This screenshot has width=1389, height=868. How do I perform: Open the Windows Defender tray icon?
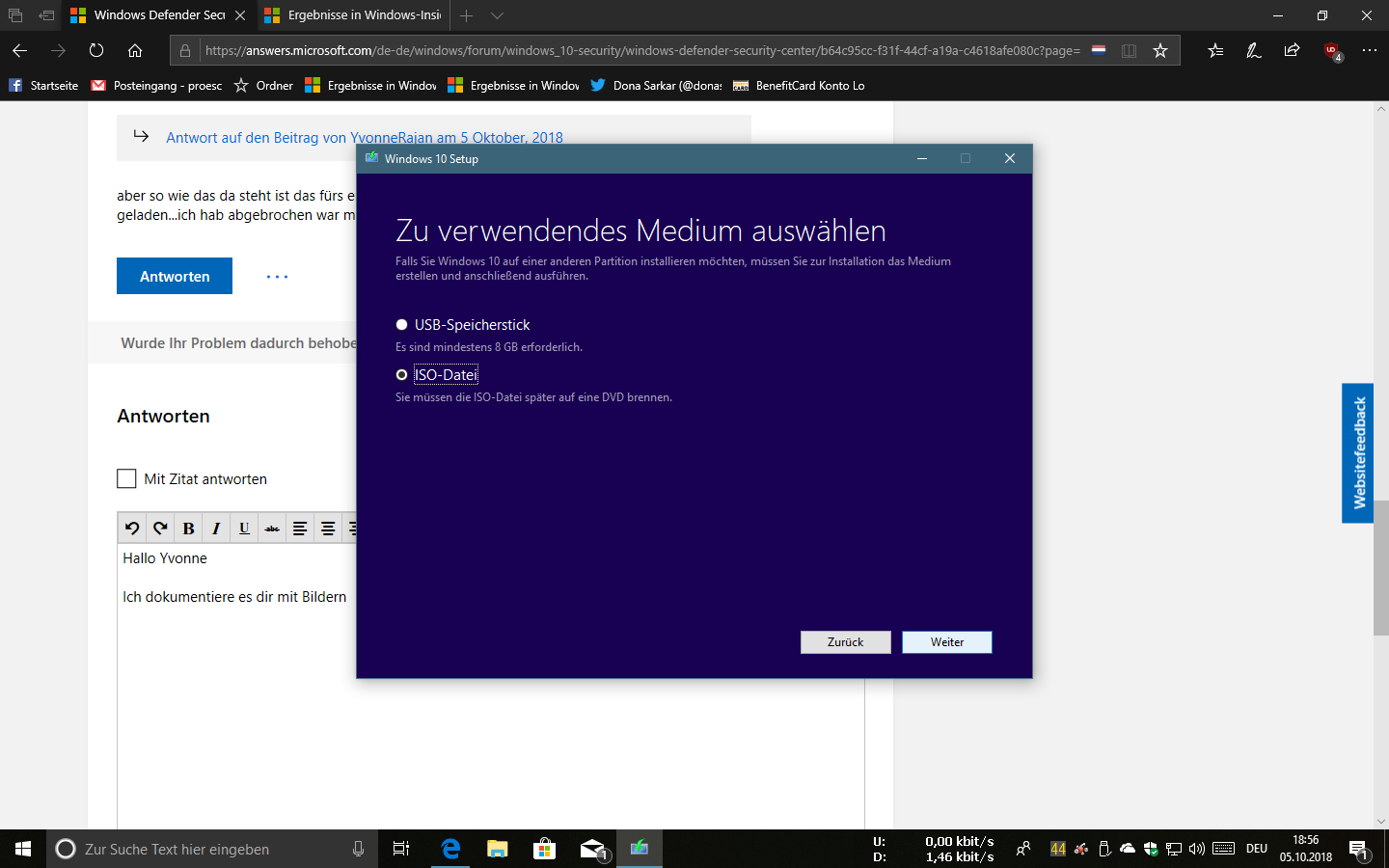tap(1151, 849)
